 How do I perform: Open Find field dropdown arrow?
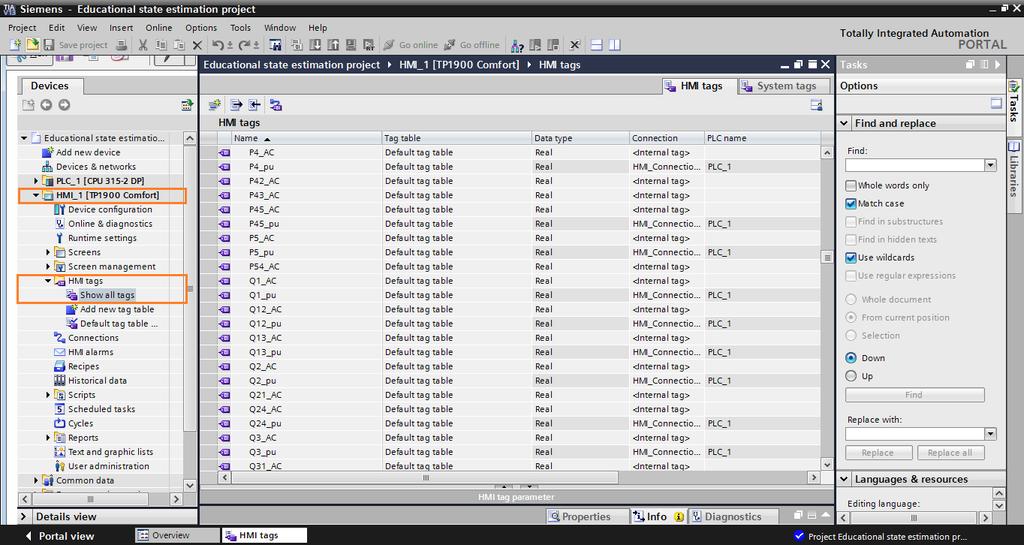point(991,165)
